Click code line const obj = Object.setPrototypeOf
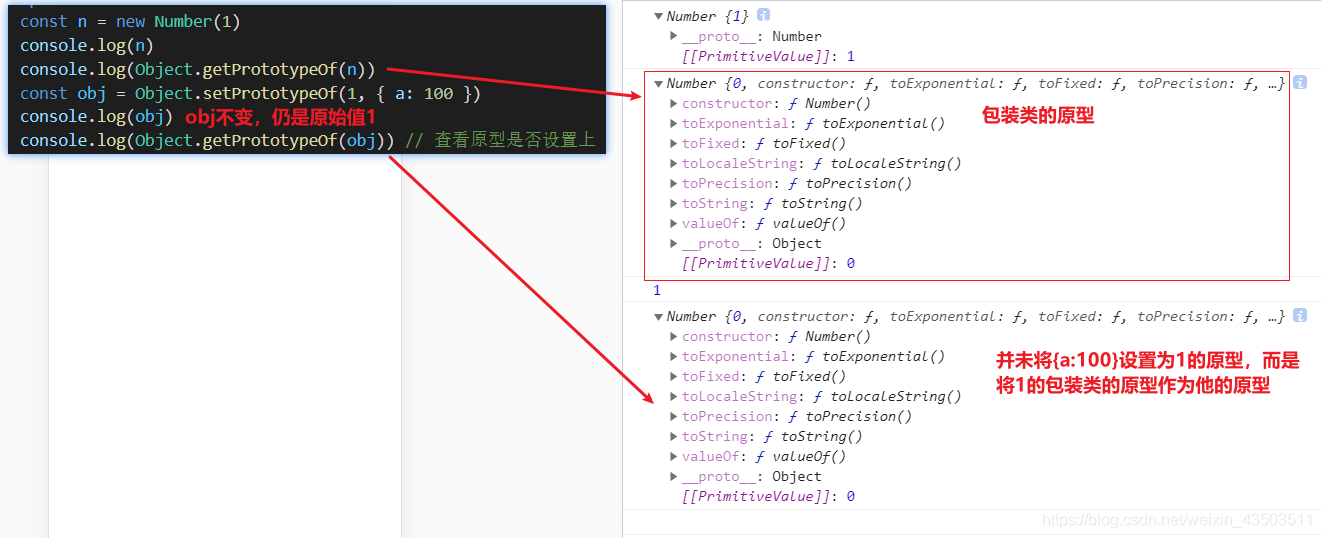 250,93
